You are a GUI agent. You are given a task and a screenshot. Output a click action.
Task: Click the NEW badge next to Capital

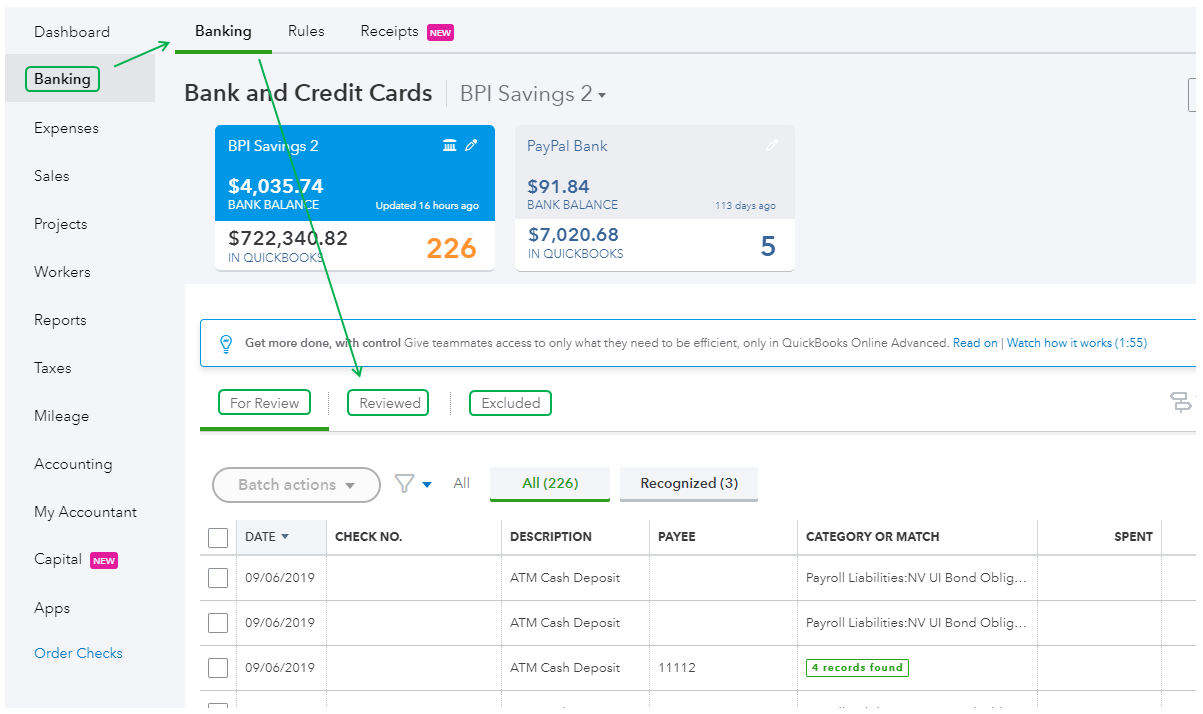click(x=104, y=560)
